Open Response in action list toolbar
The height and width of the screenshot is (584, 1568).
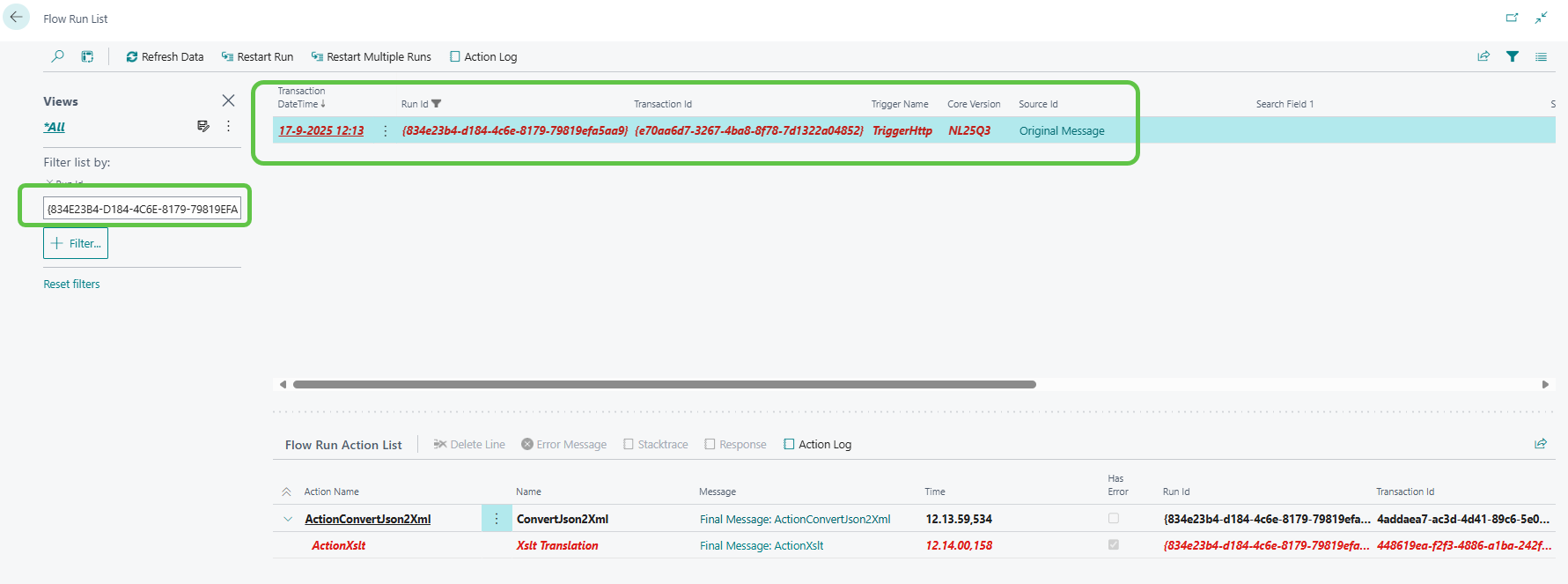tap(736, 444)
